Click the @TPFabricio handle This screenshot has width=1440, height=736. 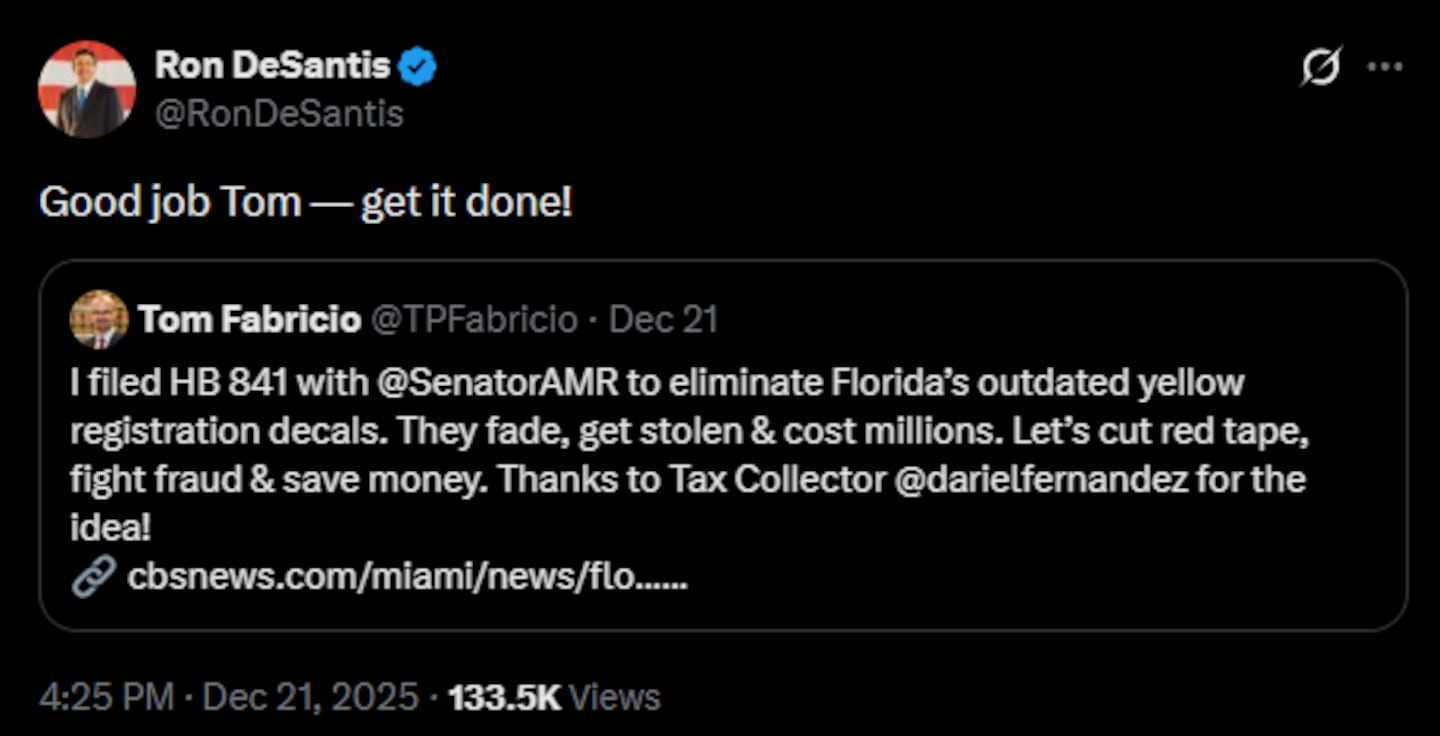tap(474, 320)
